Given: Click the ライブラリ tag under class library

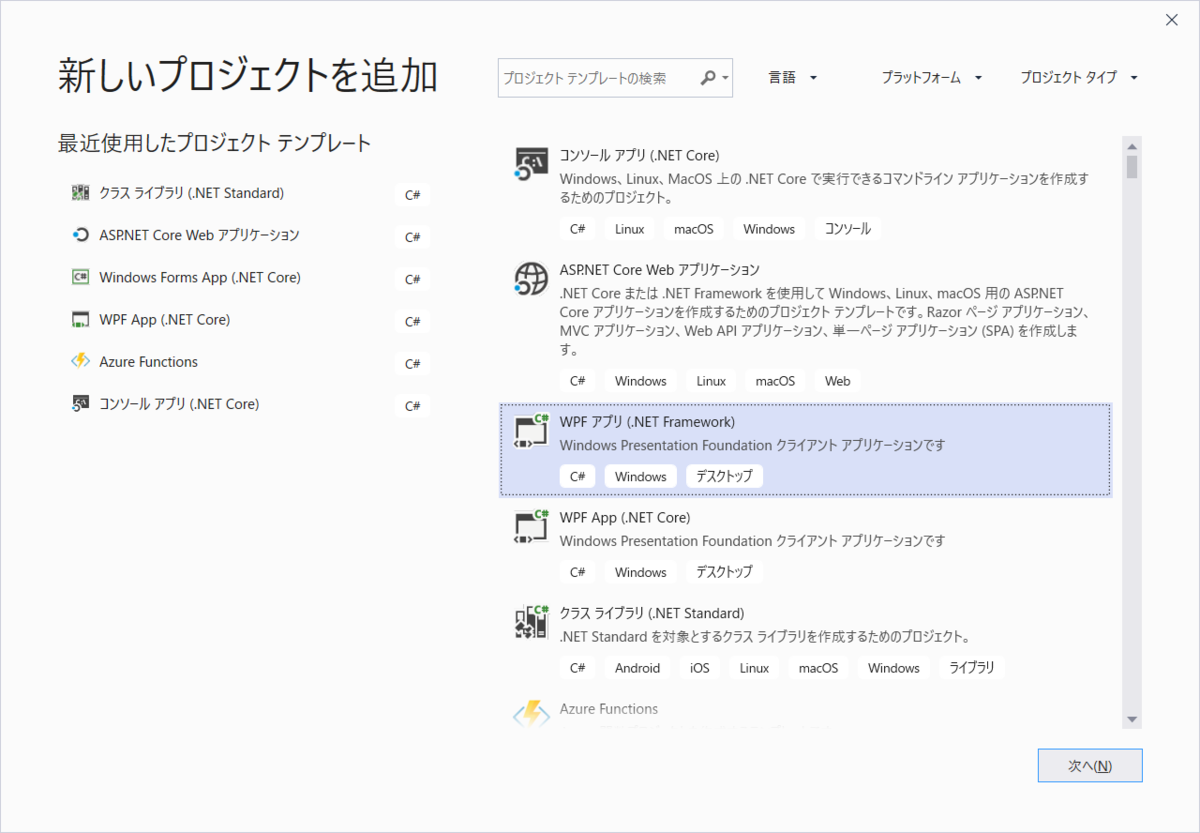Looking at the screenshot, I should click(x=972, y=668).
